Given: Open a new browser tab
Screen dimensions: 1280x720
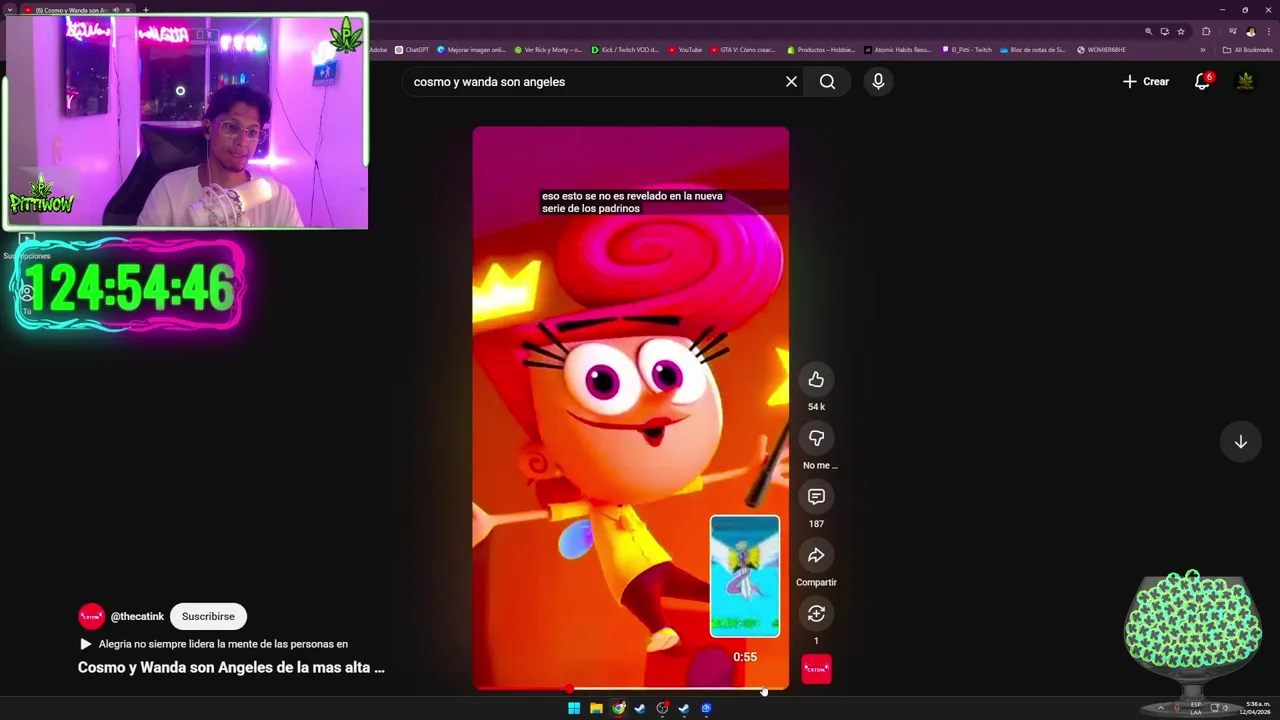Looking at the screenshot, I should tap(146, 10).
